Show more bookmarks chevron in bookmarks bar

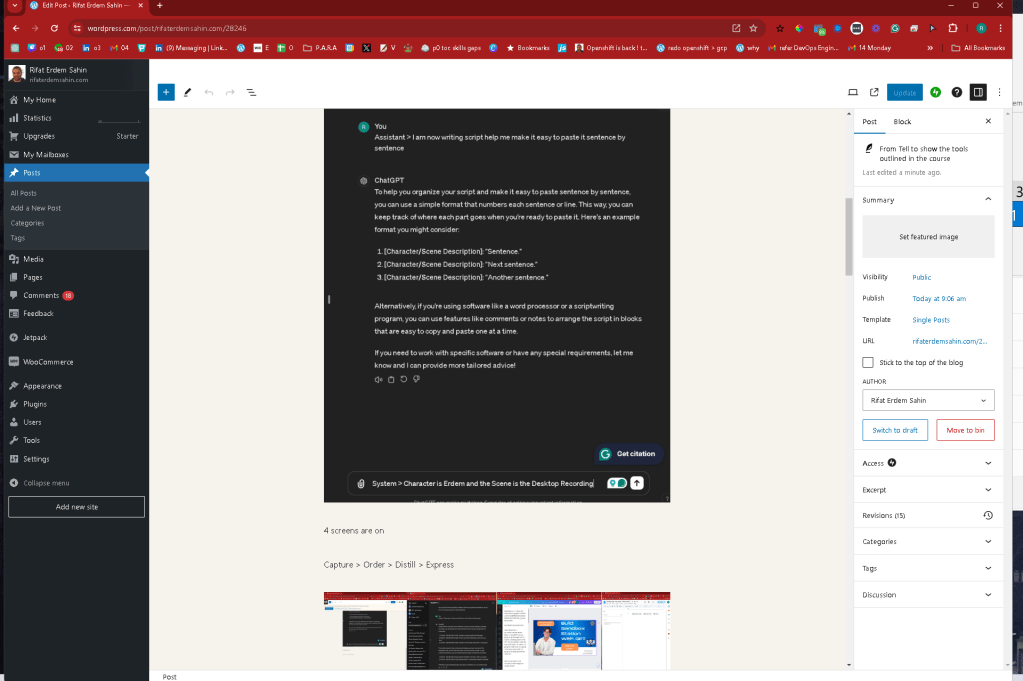(930, 48)
